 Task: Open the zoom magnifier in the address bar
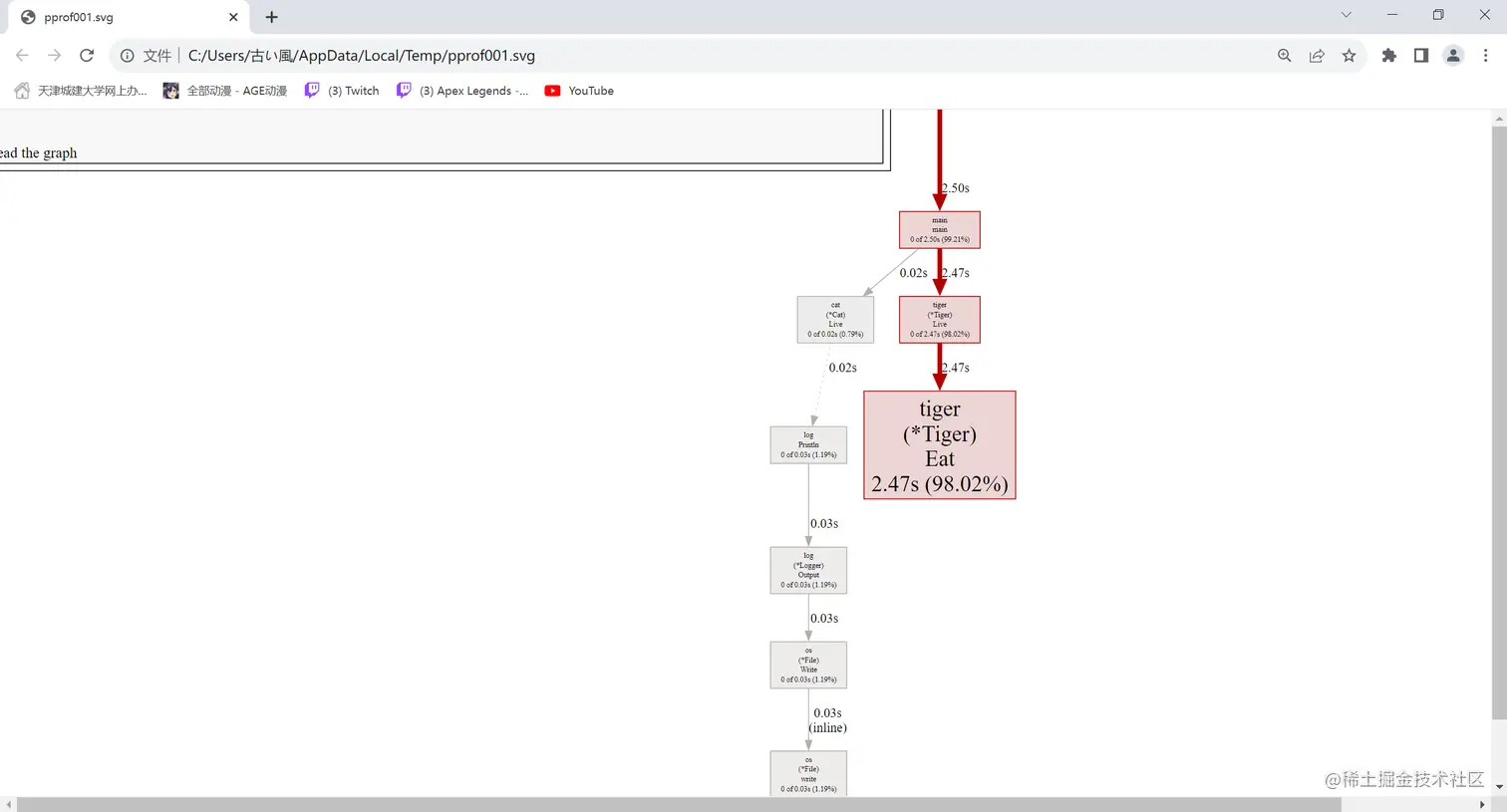coord(1285,56)
